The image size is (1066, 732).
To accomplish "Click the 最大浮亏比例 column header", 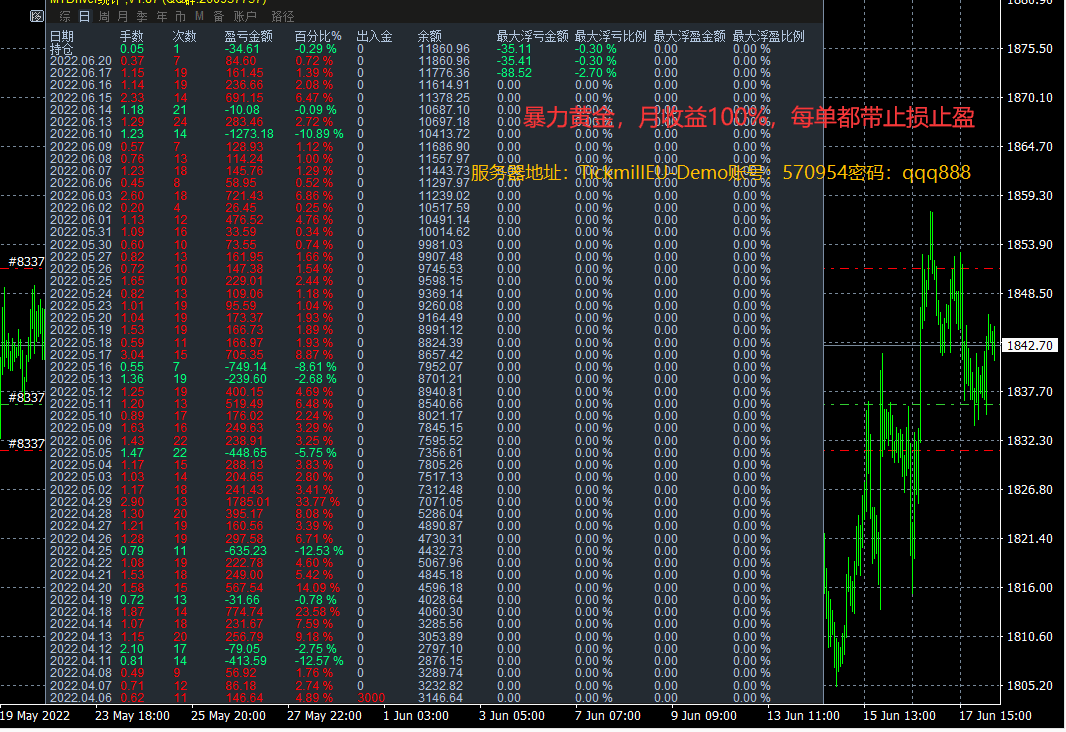I will 611,36.
